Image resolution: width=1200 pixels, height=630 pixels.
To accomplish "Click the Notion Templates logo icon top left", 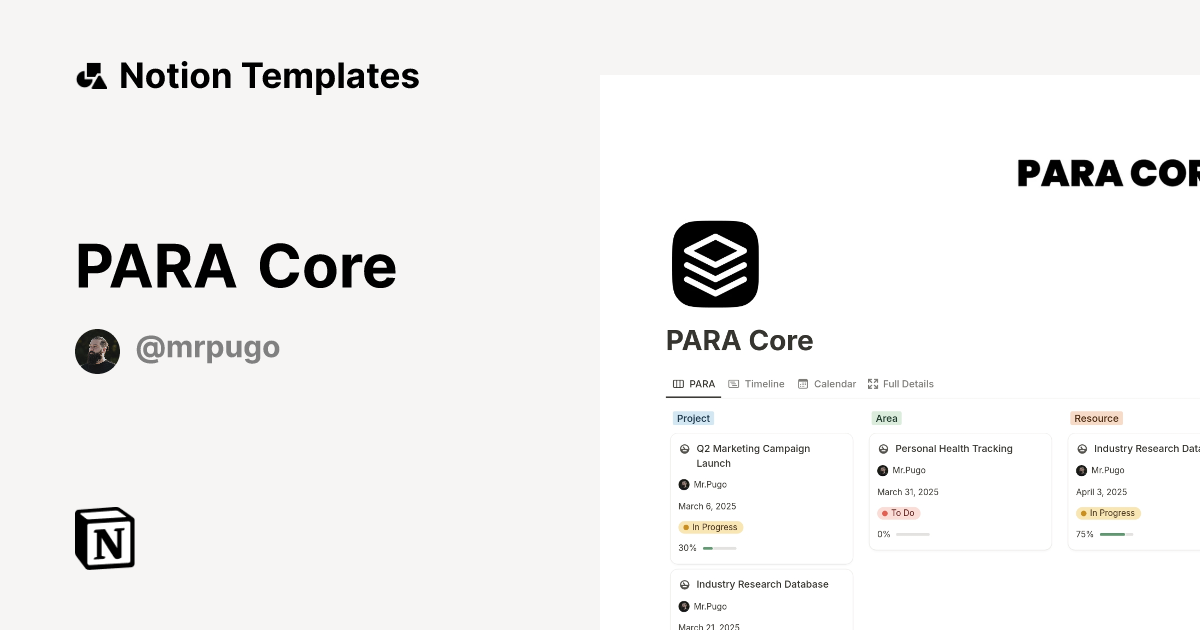I will click(91, 75).
